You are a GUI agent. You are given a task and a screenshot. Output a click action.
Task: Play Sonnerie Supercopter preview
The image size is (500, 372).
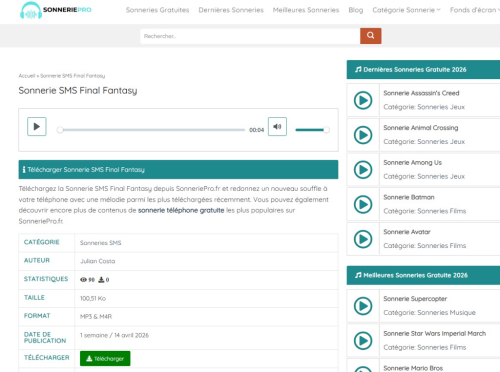pos(363,306)
